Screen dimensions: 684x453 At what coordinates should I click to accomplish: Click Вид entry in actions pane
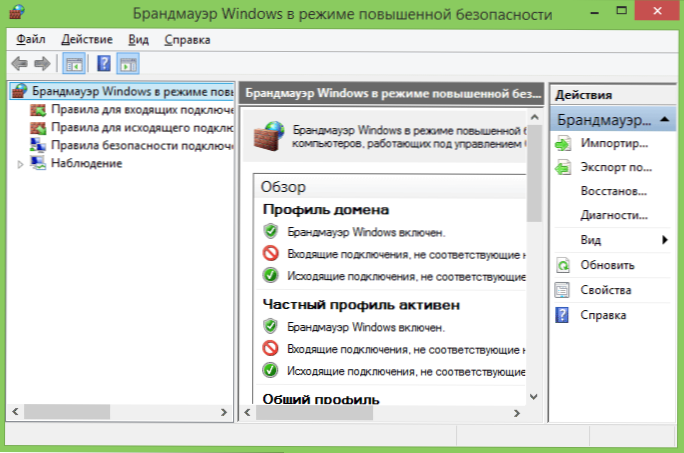[x=591, y=240]
